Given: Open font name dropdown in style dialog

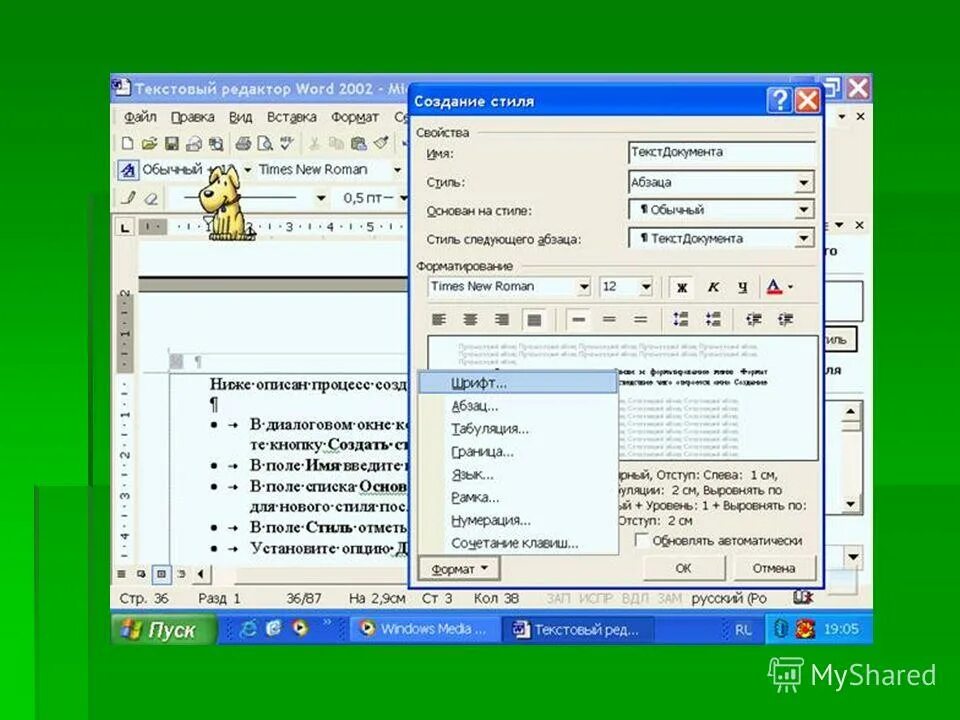Looking at the screenshot, I should tap(583, 287).
